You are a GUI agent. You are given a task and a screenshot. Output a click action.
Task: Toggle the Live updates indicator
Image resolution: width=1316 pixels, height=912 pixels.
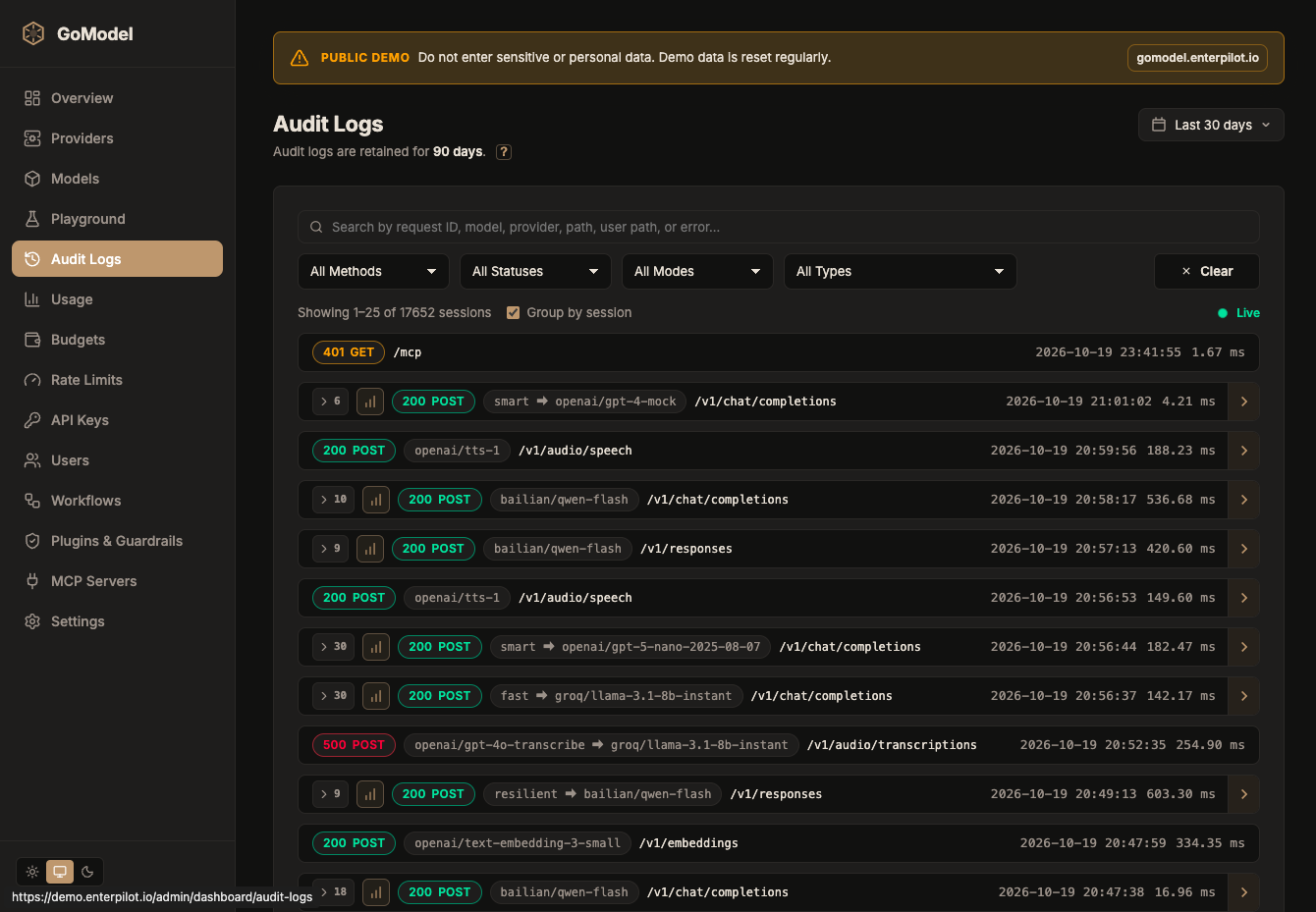pyautogui.click(x=1238, y=313)
